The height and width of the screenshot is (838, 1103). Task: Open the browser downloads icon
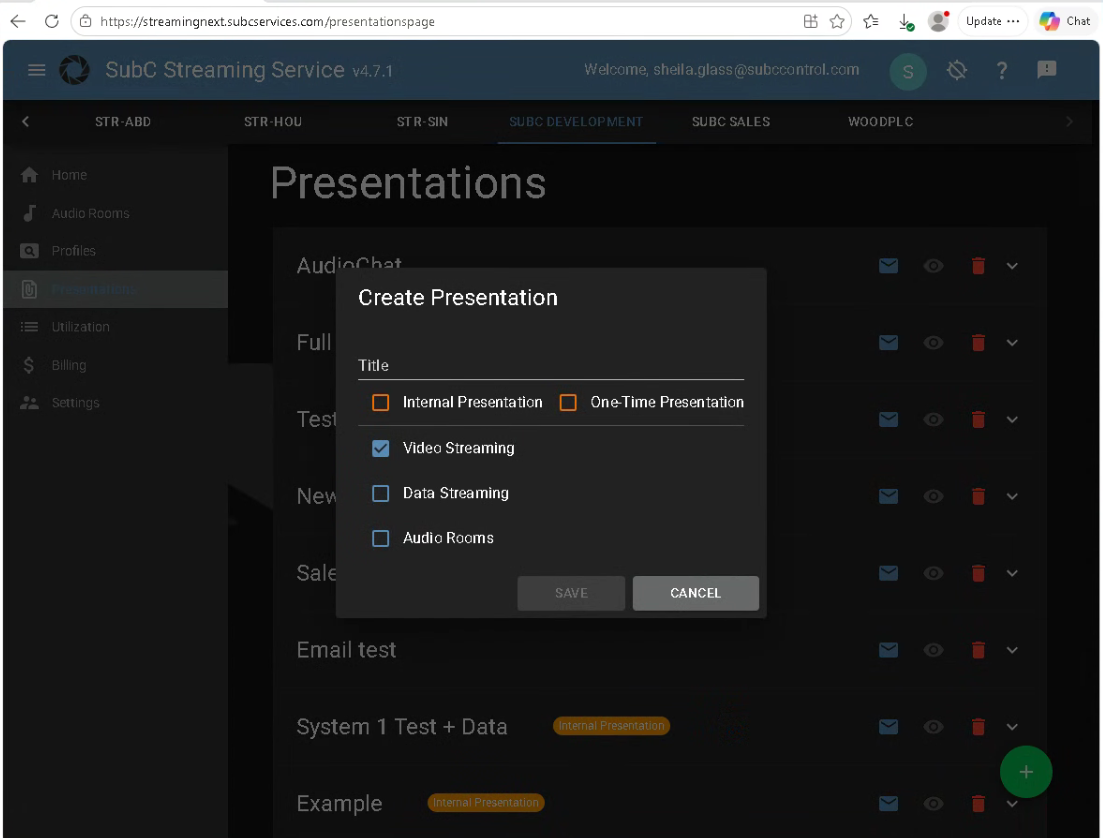[x=906, y=22]
